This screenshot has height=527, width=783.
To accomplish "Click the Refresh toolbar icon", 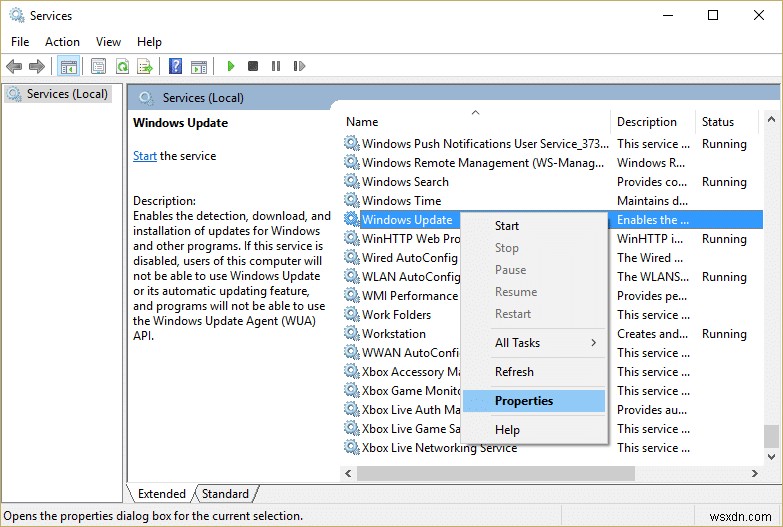I will [122, 66].
